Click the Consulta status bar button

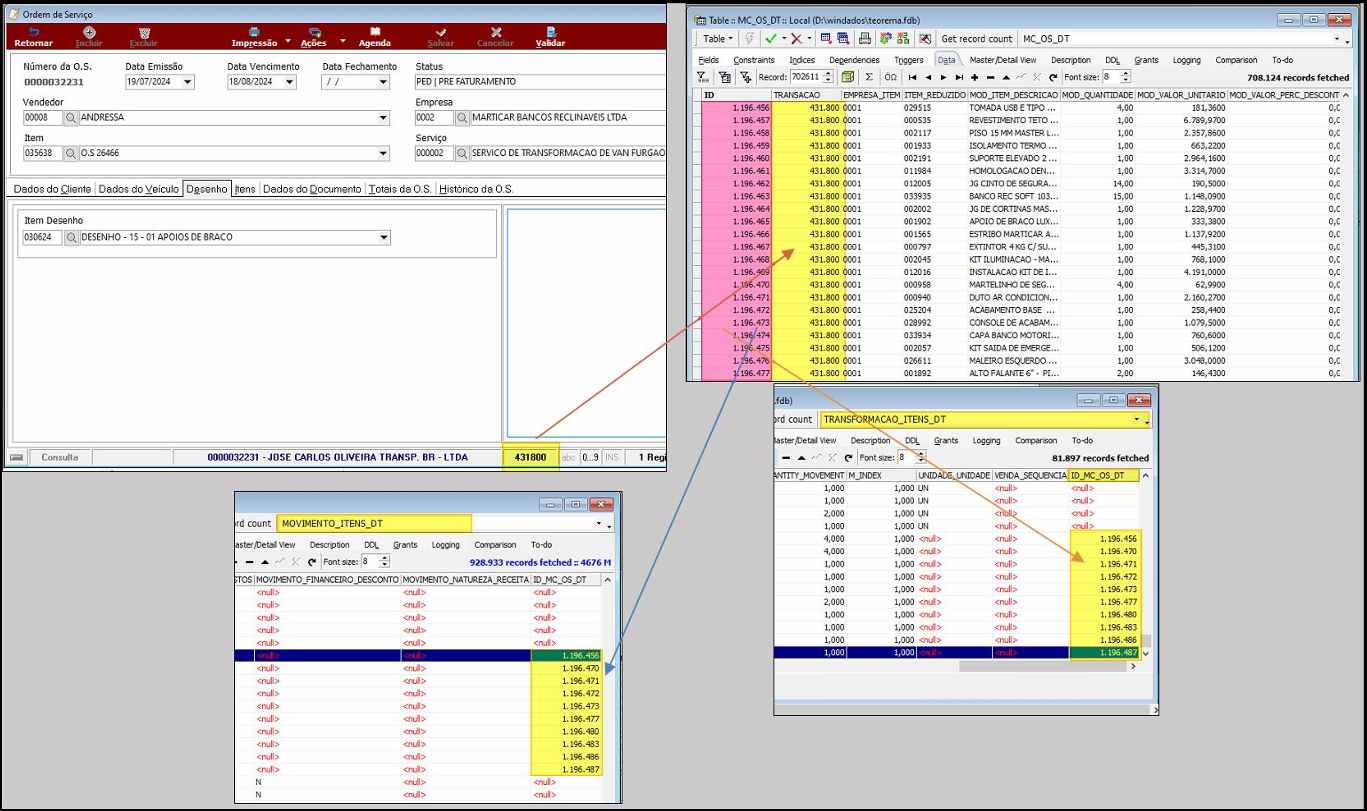pos(60,457)
